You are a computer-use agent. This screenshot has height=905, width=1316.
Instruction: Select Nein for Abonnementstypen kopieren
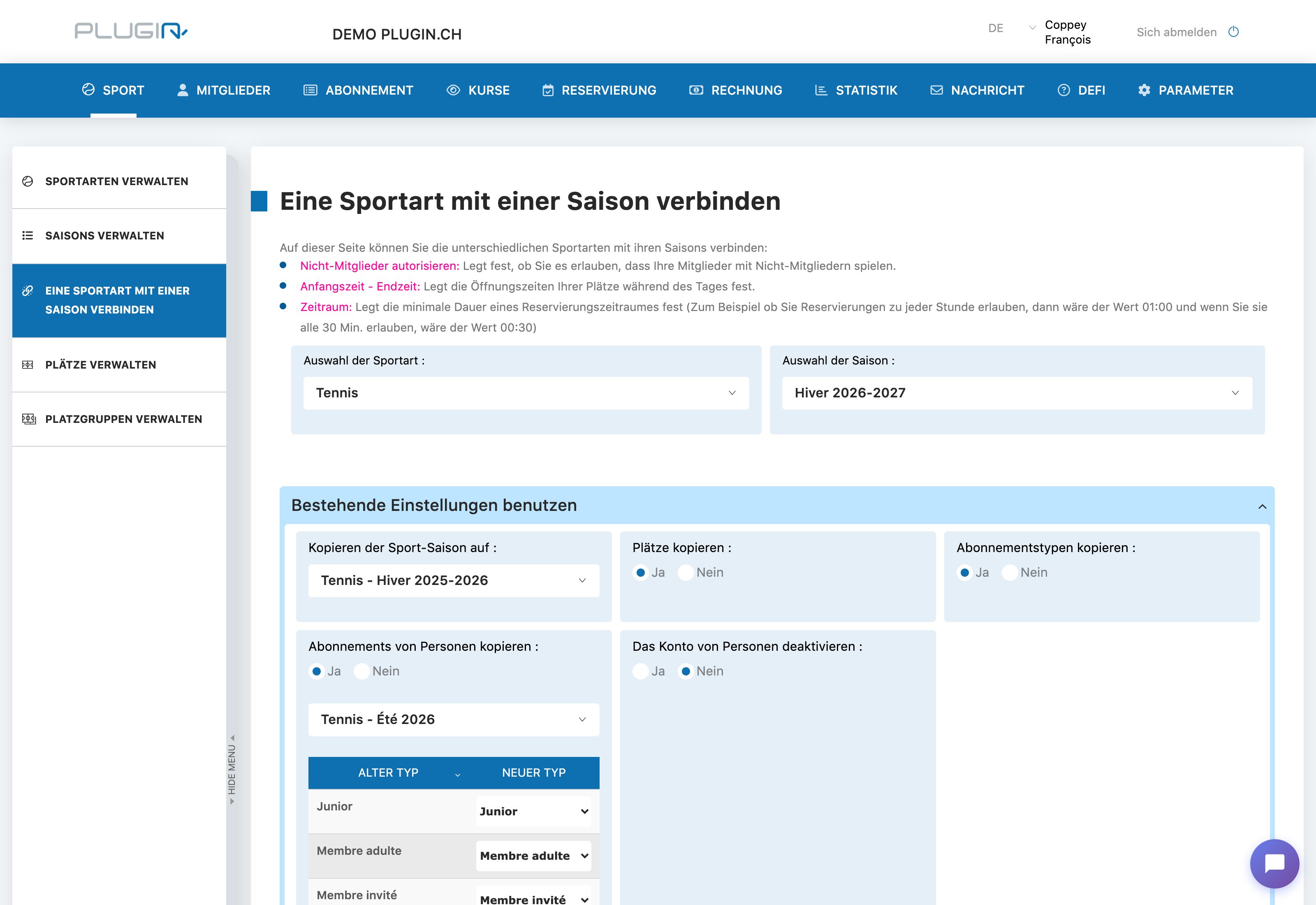[x=1010, y=573]
